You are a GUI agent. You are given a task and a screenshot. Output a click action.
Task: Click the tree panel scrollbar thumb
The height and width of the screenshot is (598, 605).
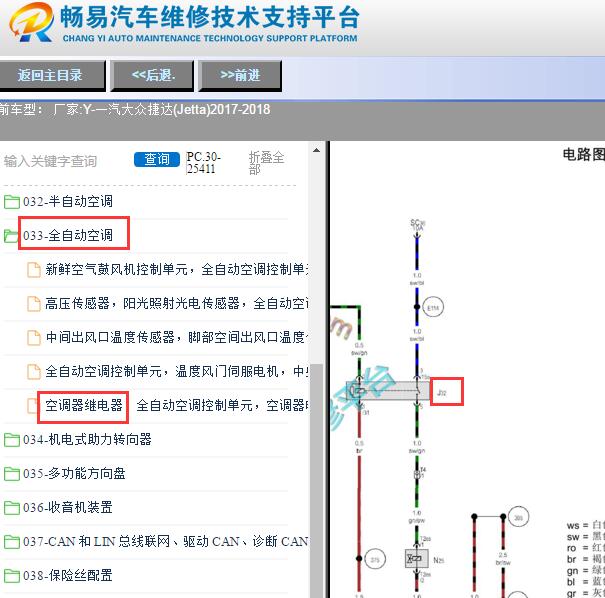click(316, 480)
